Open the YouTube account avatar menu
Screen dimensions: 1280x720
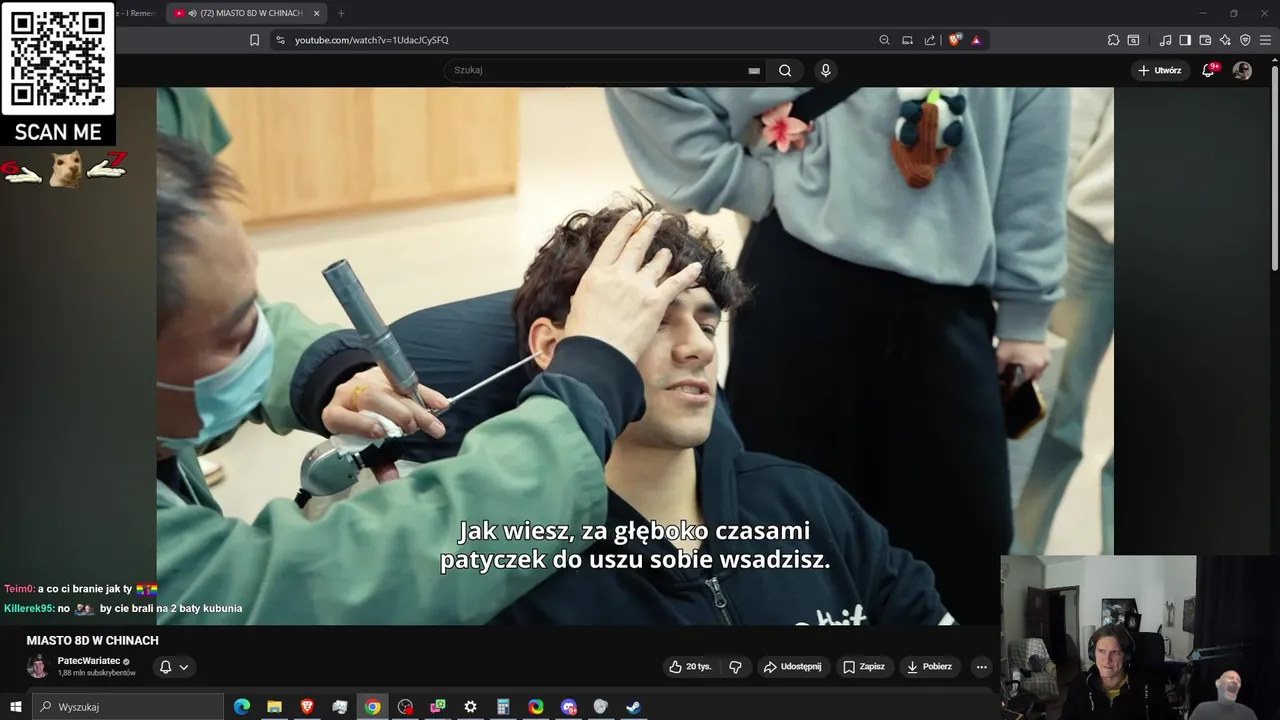coord(1242,70)
